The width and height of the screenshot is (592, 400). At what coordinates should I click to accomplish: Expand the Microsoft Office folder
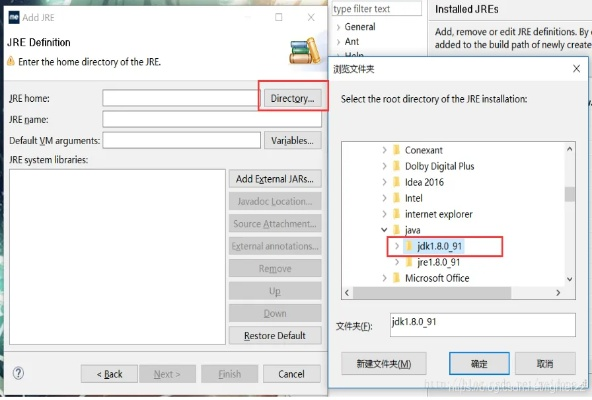click(384, 278)
